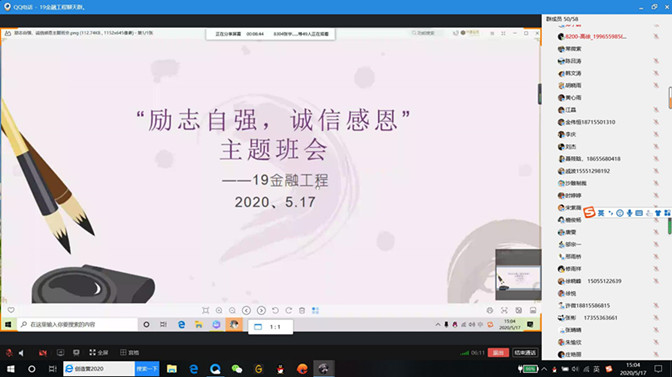Open the QQ penguin taskbar icon
672x377 pixels.
click(x=280, y=368)
